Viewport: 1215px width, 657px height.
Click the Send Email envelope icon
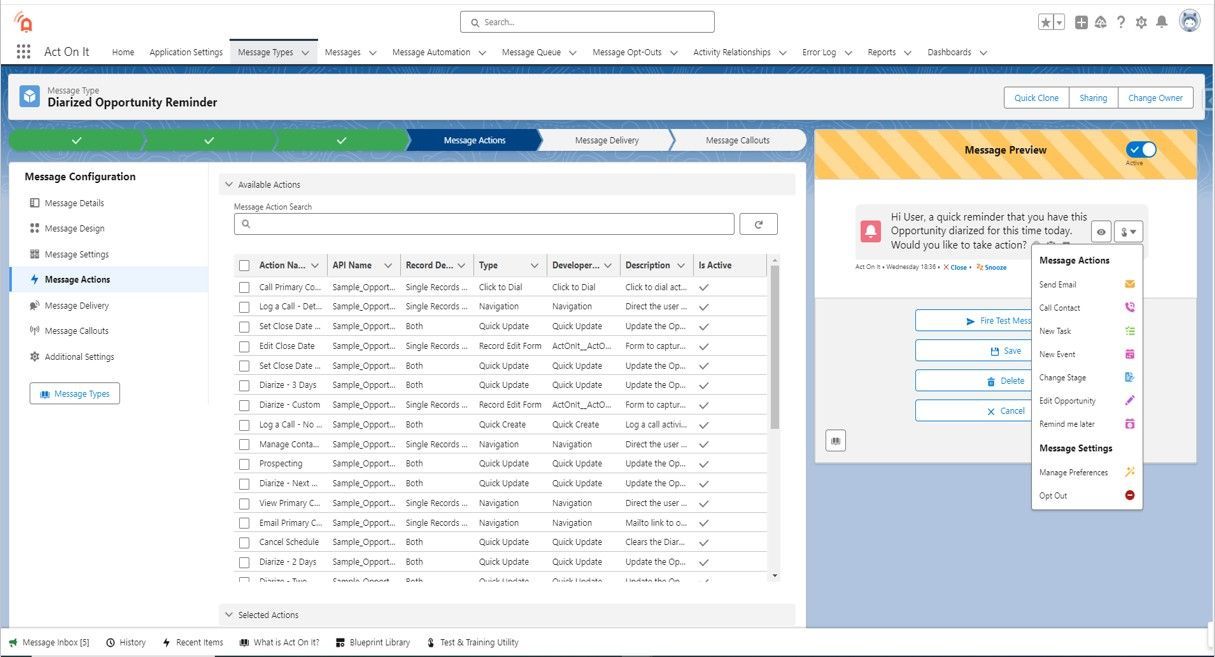1130,285
